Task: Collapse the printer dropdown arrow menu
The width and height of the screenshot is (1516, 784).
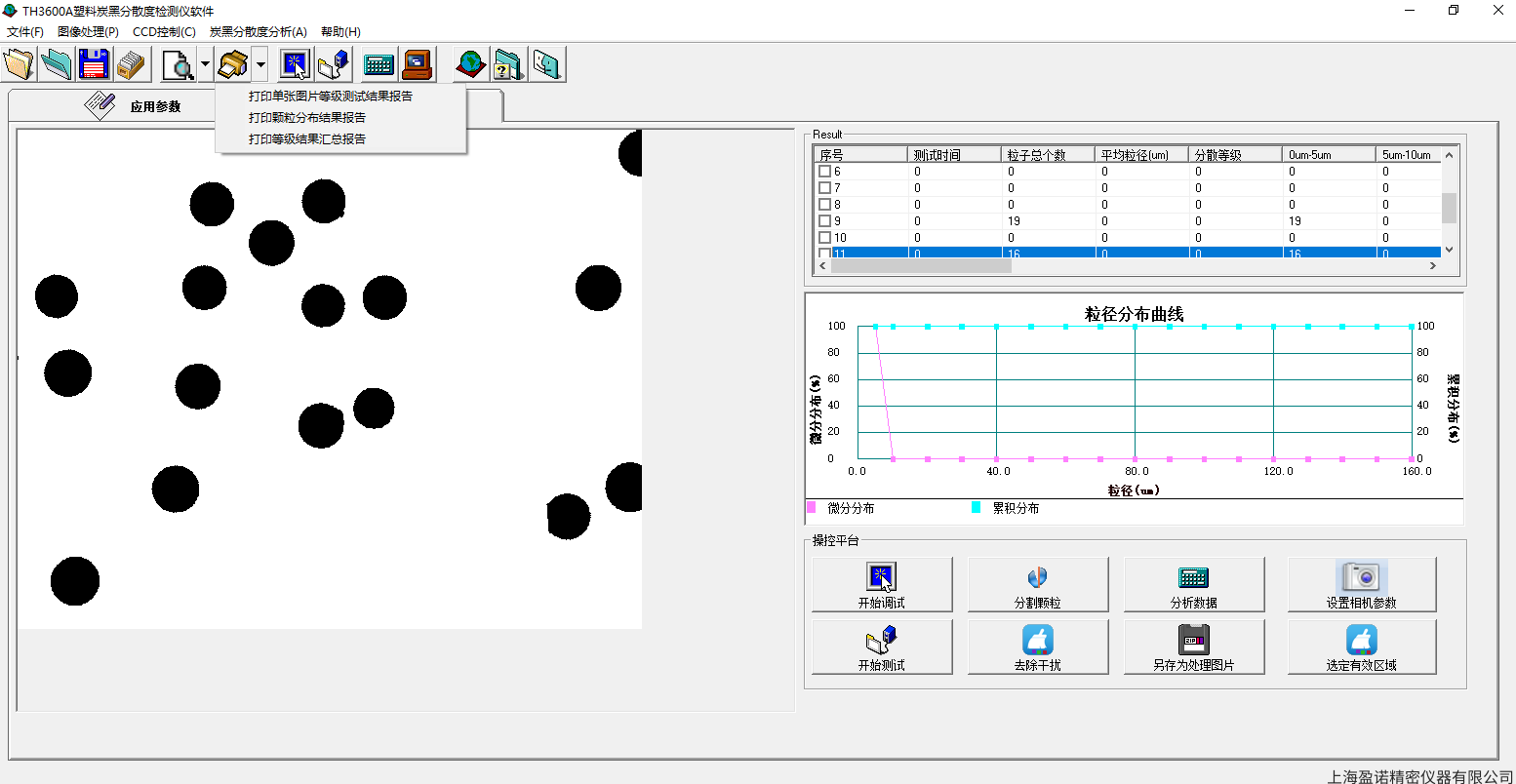Action: click(x=260, y=64)
